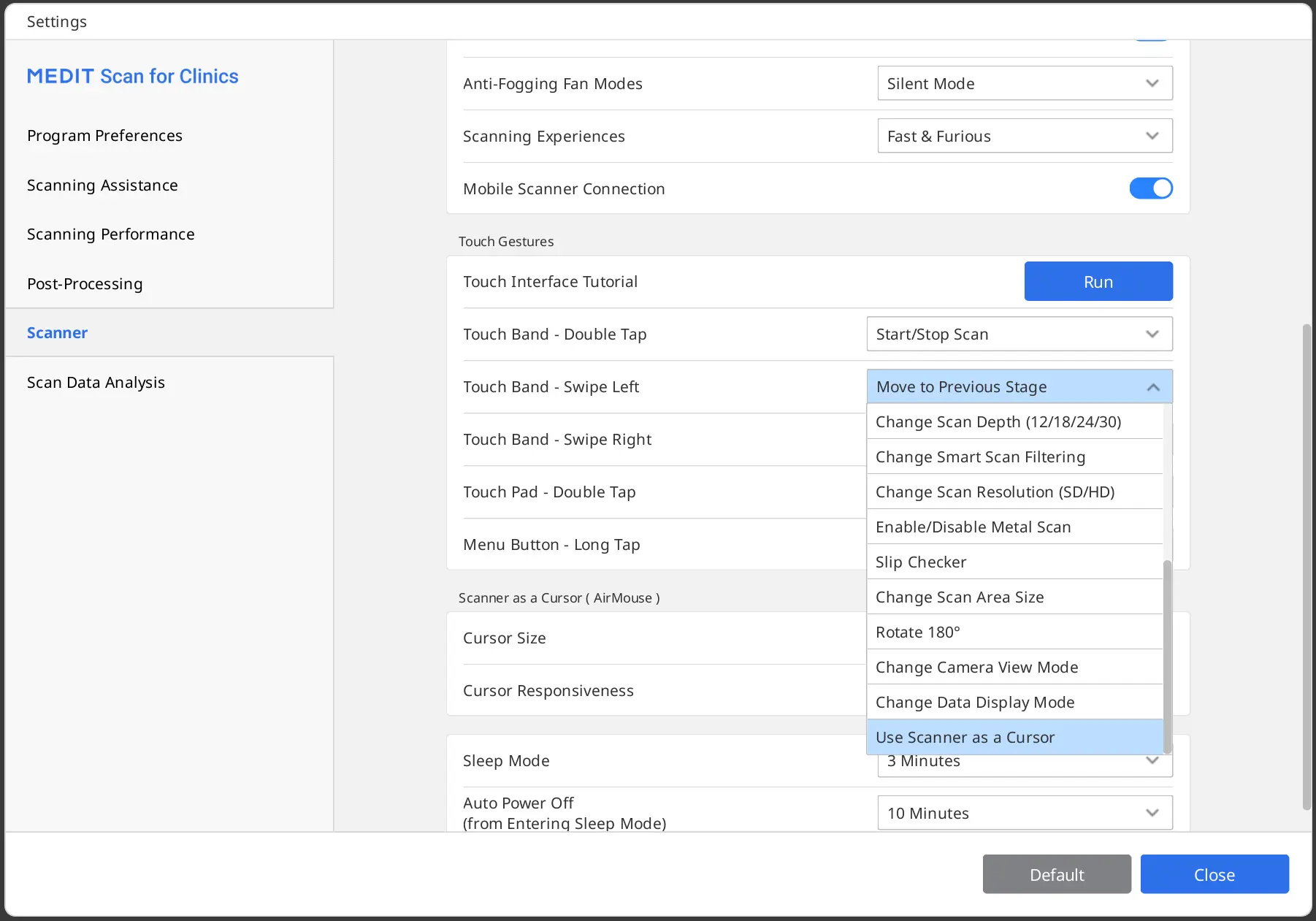Screen dimensions: 1316x921
Task: Expand the Sleep Mode dropdown arrow
Action: point(1152,761)
